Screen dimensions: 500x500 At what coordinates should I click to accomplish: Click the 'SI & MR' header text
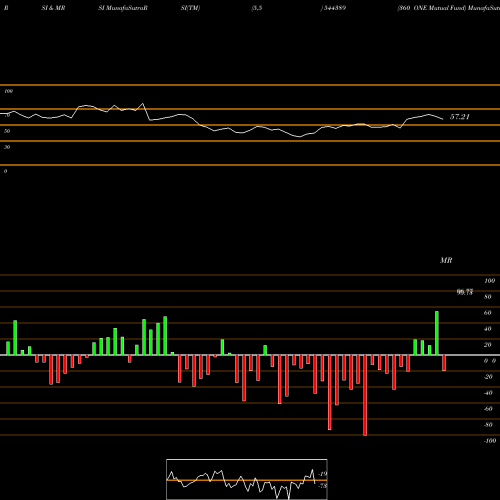[x=53, y=8]
